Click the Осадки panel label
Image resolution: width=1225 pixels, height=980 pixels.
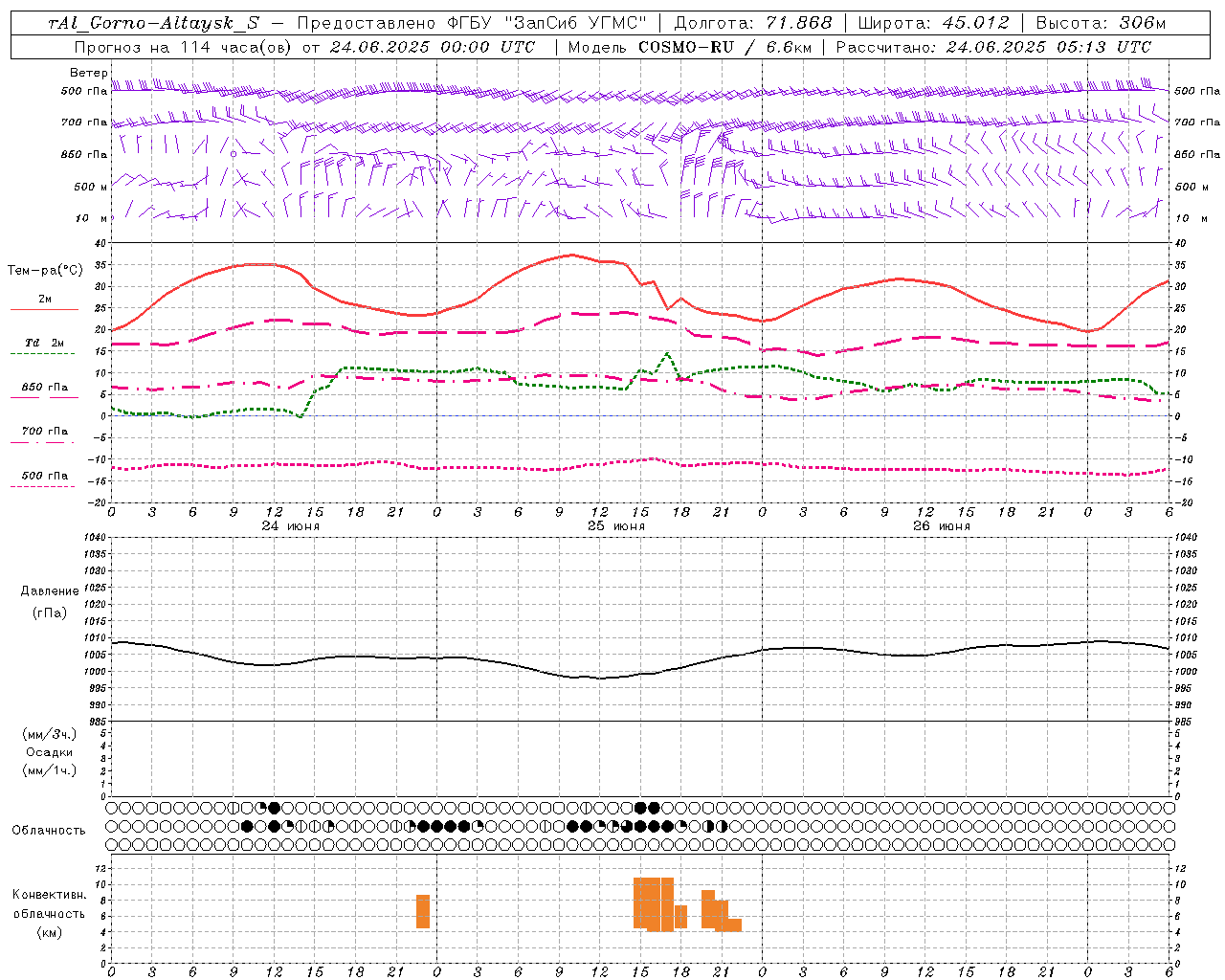(49, 752)
